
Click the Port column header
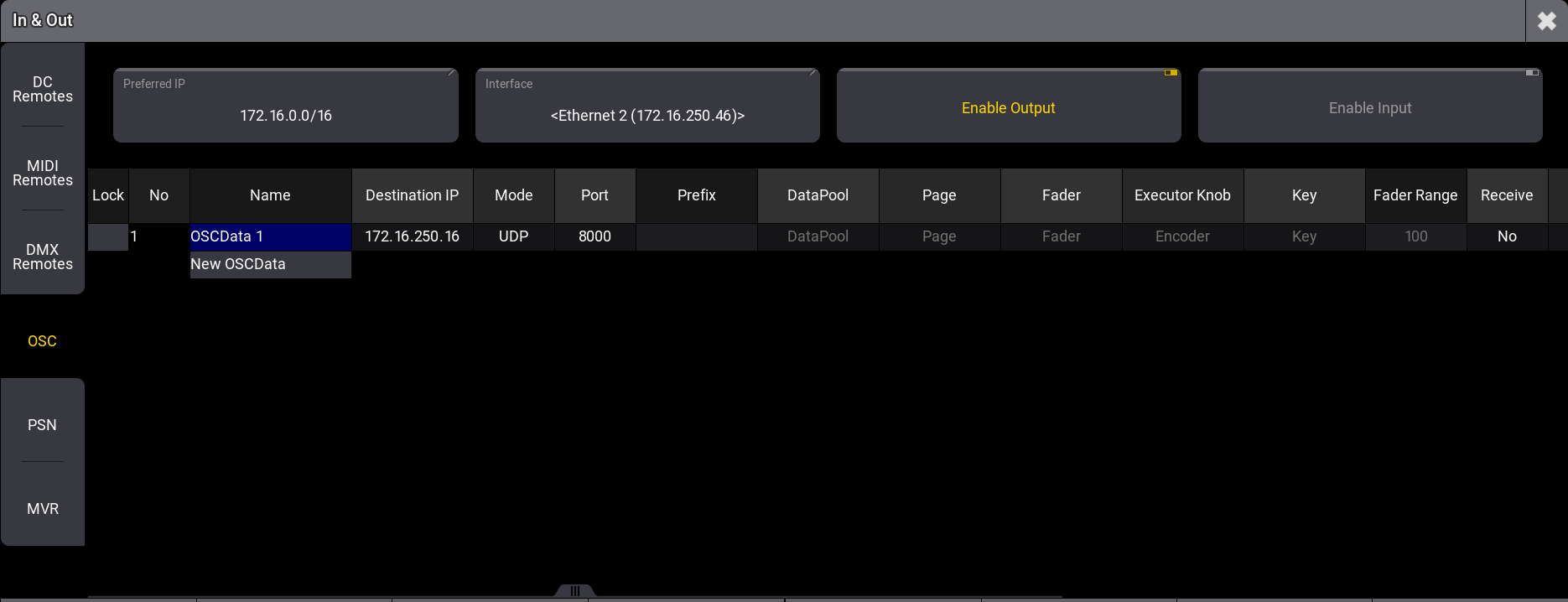click(595, 195)
